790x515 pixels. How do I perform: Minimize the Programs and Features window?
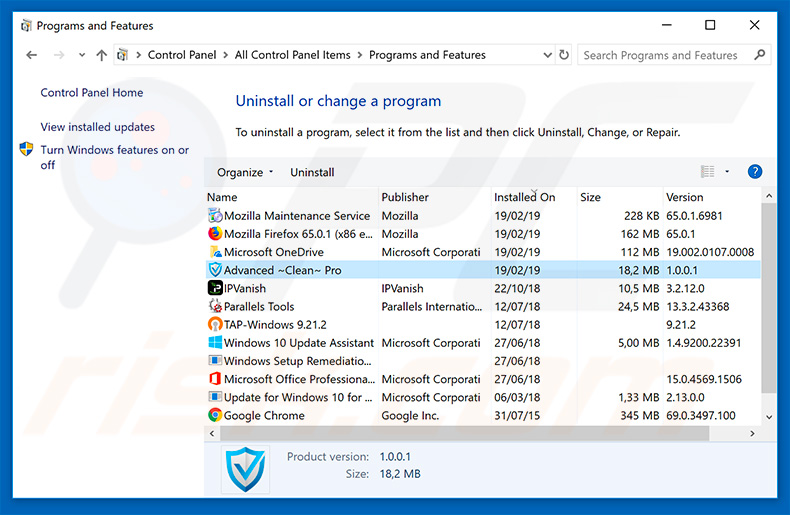pos(667,25)
